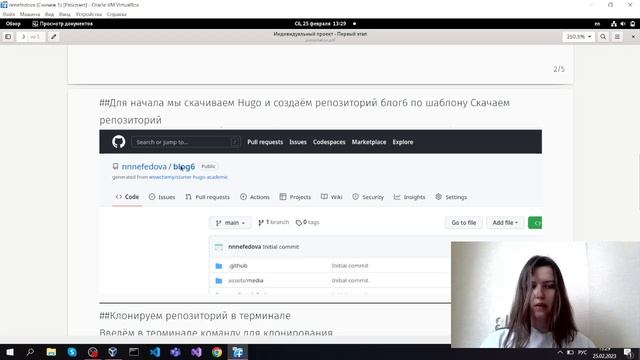Click the green Code button
This screenshot has width=640, height=360.
[x=535, y=223]
